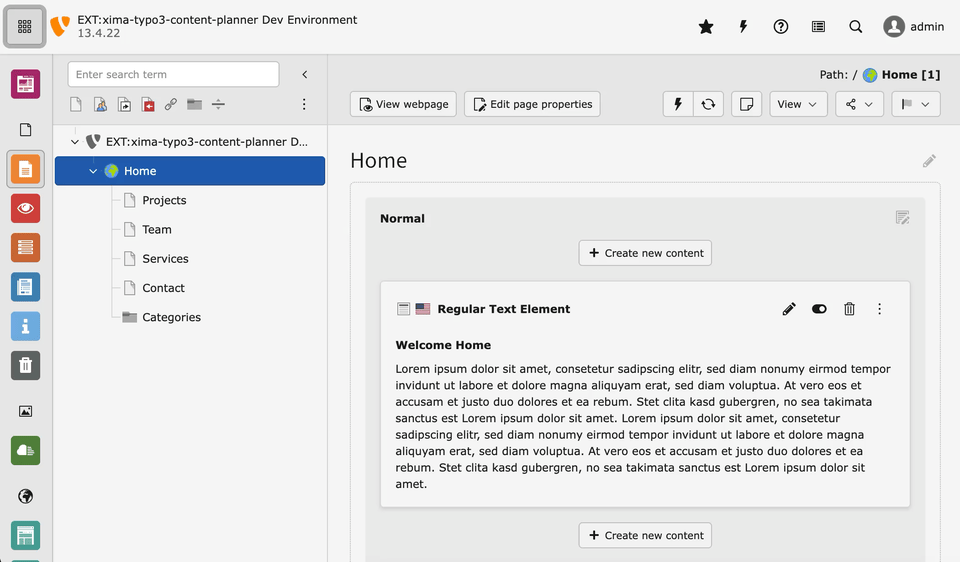Select the shortcut page icon in tree toolbar
Screen dimensions: 960x562
[124, 105]
